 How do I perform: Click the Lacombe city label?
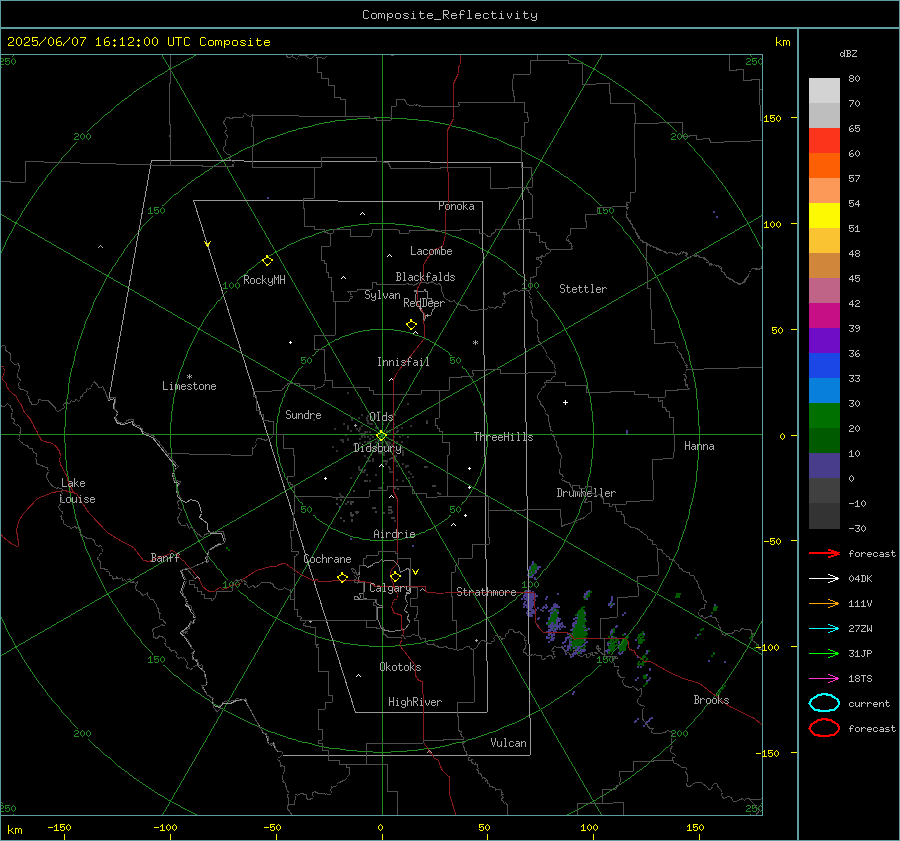[431, 251]
